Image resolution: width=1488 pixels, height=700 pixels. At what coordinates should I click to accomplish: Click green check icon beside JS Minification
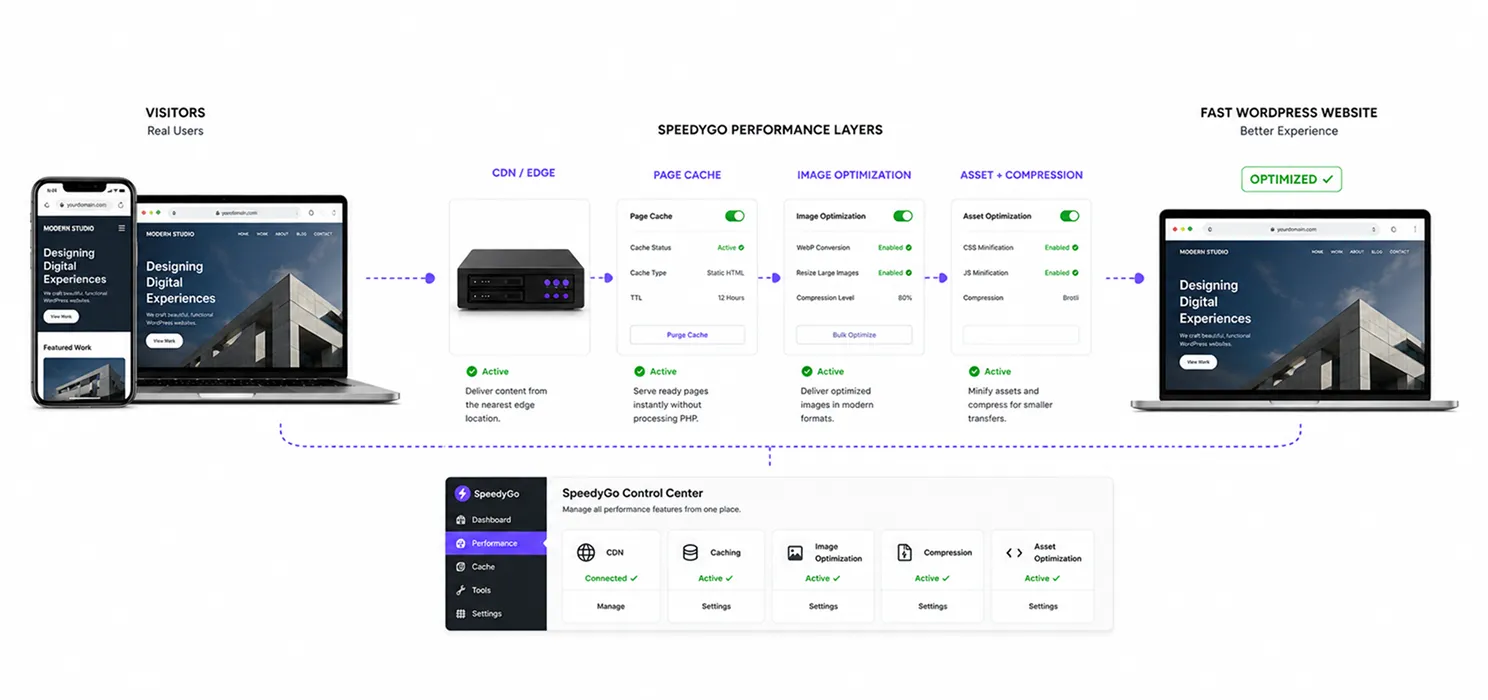point(1076,273)
